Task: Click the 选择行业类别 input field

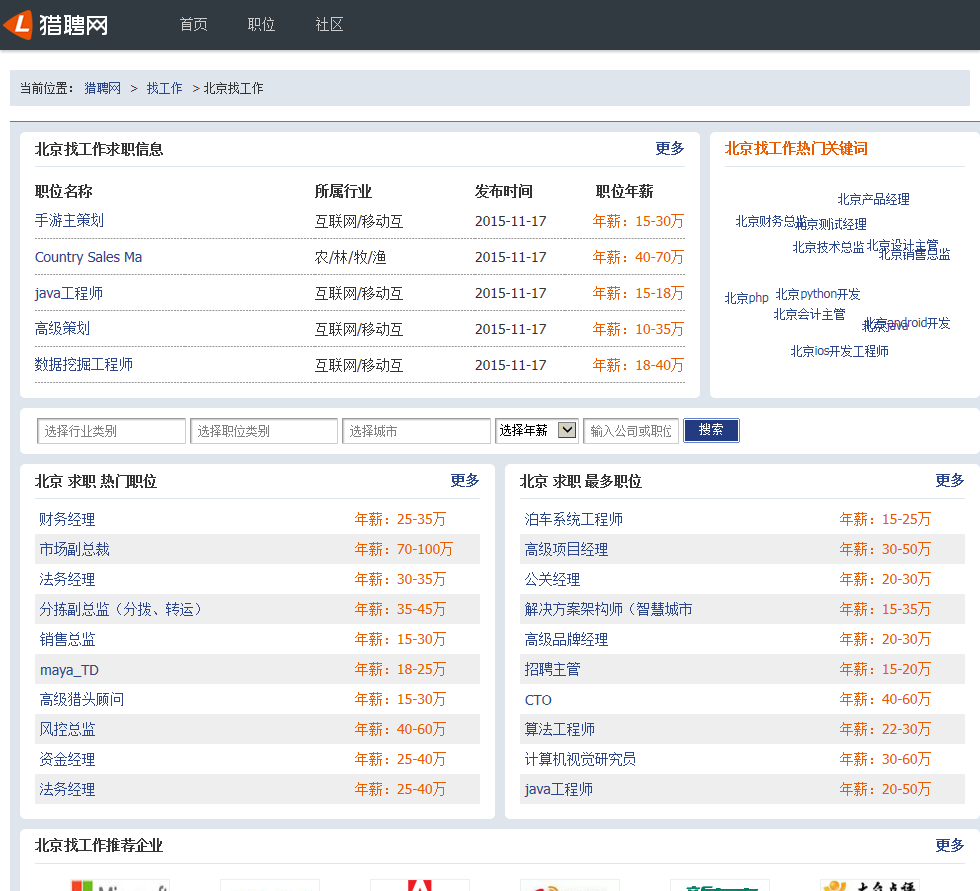Action: point(111,431)
